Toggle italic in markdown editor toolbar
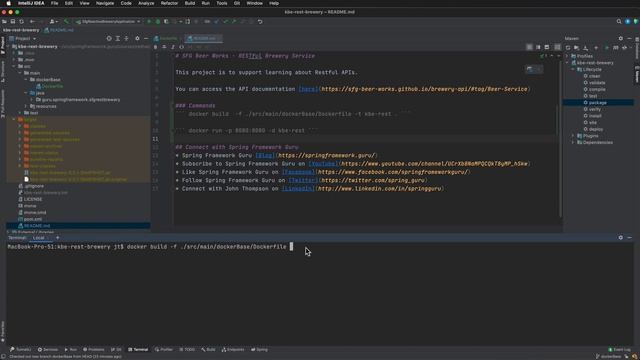The image size is (640, 360). 173,47
